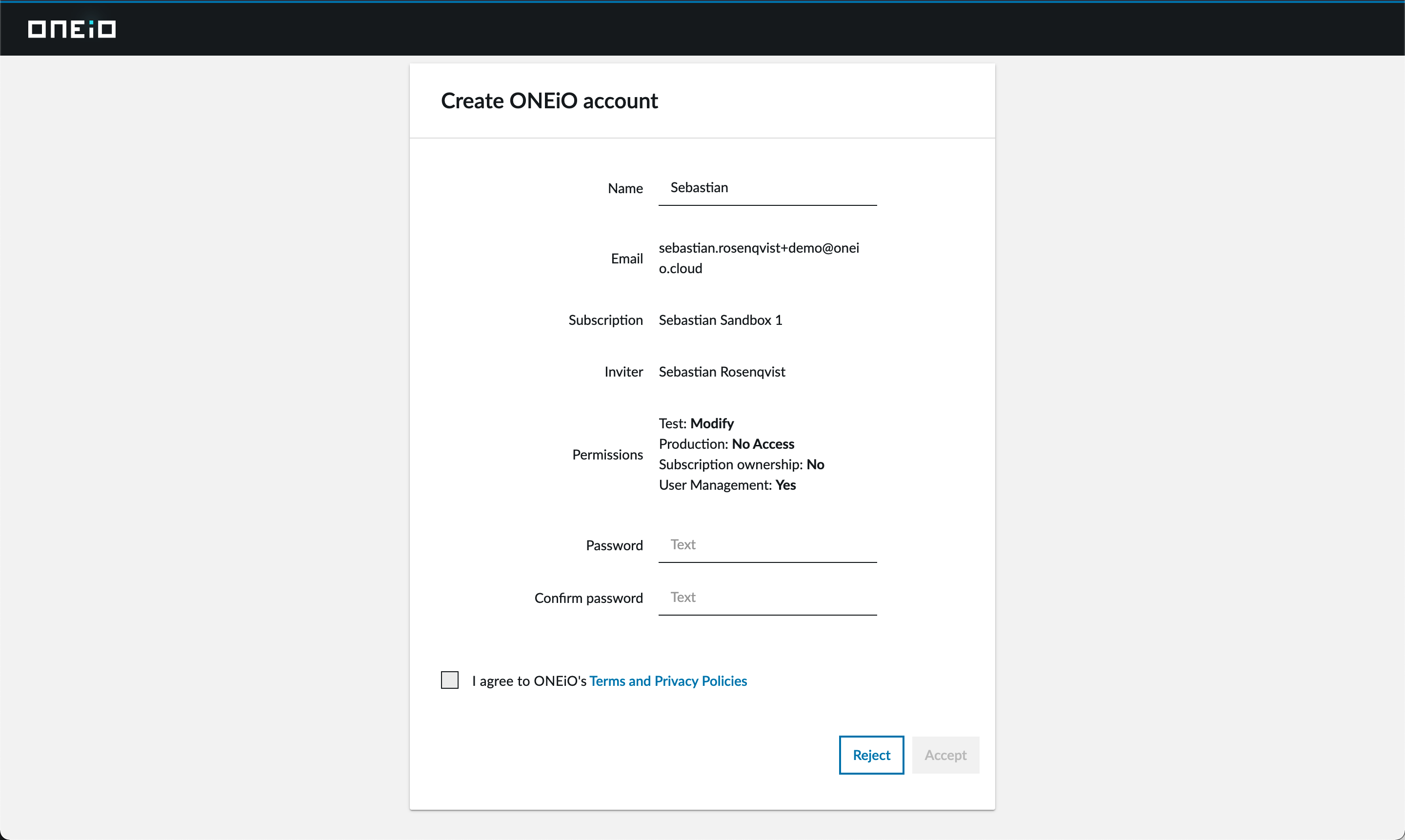Viewport: 1405px width, 840px height.
Task: Click the Test: Modify permission line
Action: pyautogui.click(x=696, y=423)
